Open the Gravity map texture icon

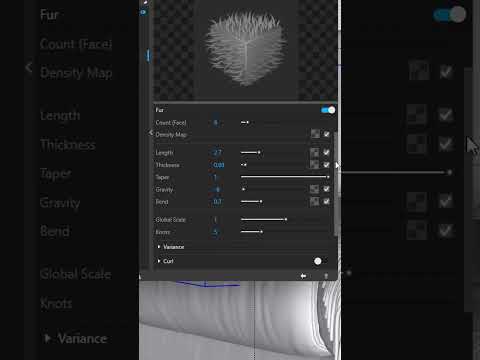coord(315,189)
